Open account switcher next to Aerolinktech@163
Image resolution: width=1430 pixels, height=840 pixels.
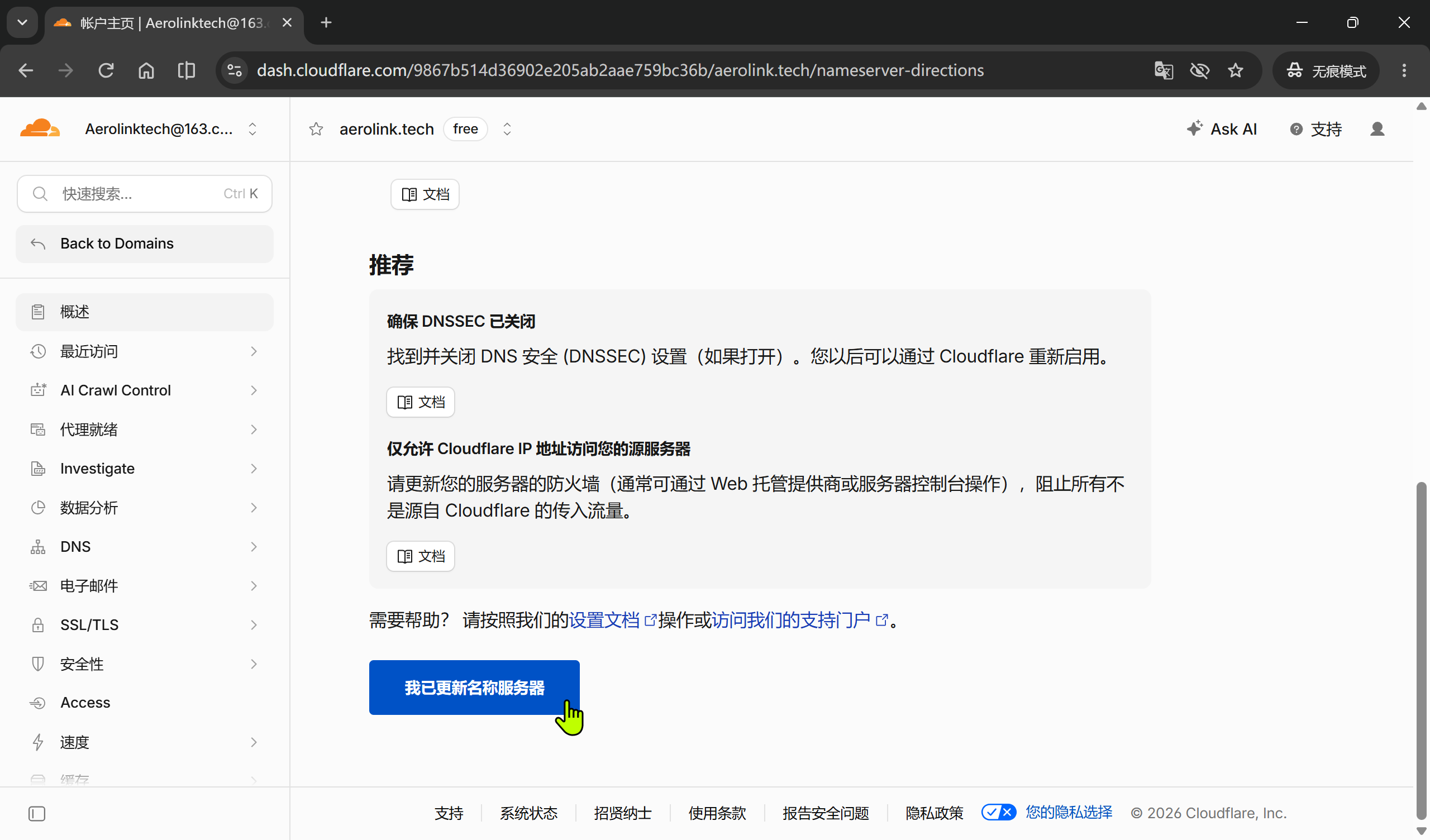coord(252,129)
